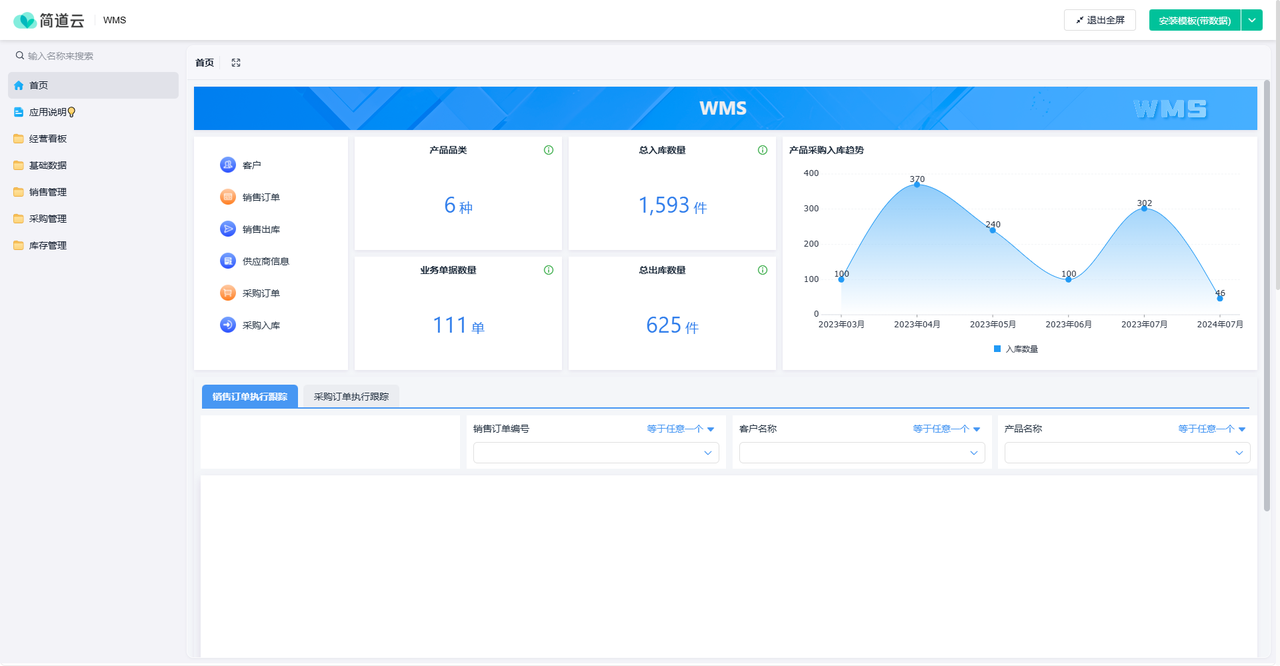Screen dimensions: 1280x666
Task: Open the 客户 shortcut link
Action: (252, 165)
